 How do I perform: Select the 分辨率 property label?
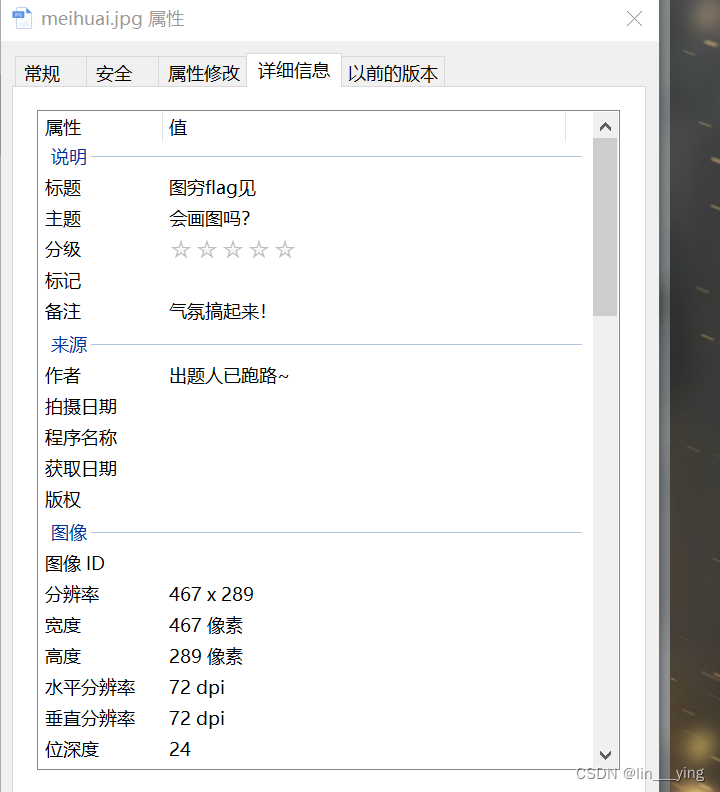point(72,595)
